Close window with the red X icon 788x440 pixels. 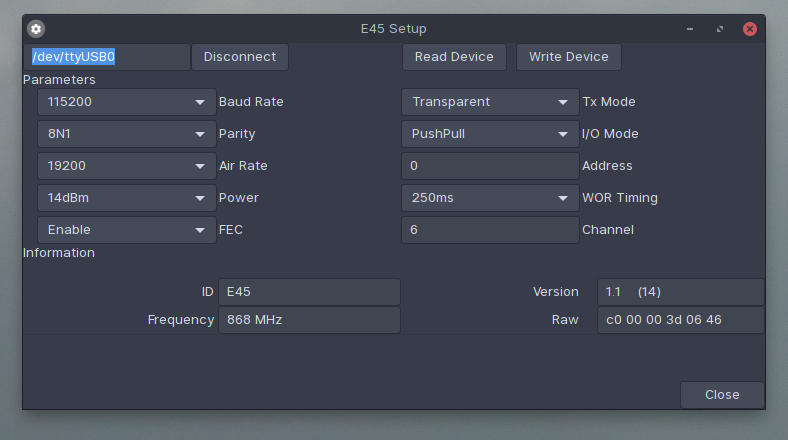click(750, 29)
